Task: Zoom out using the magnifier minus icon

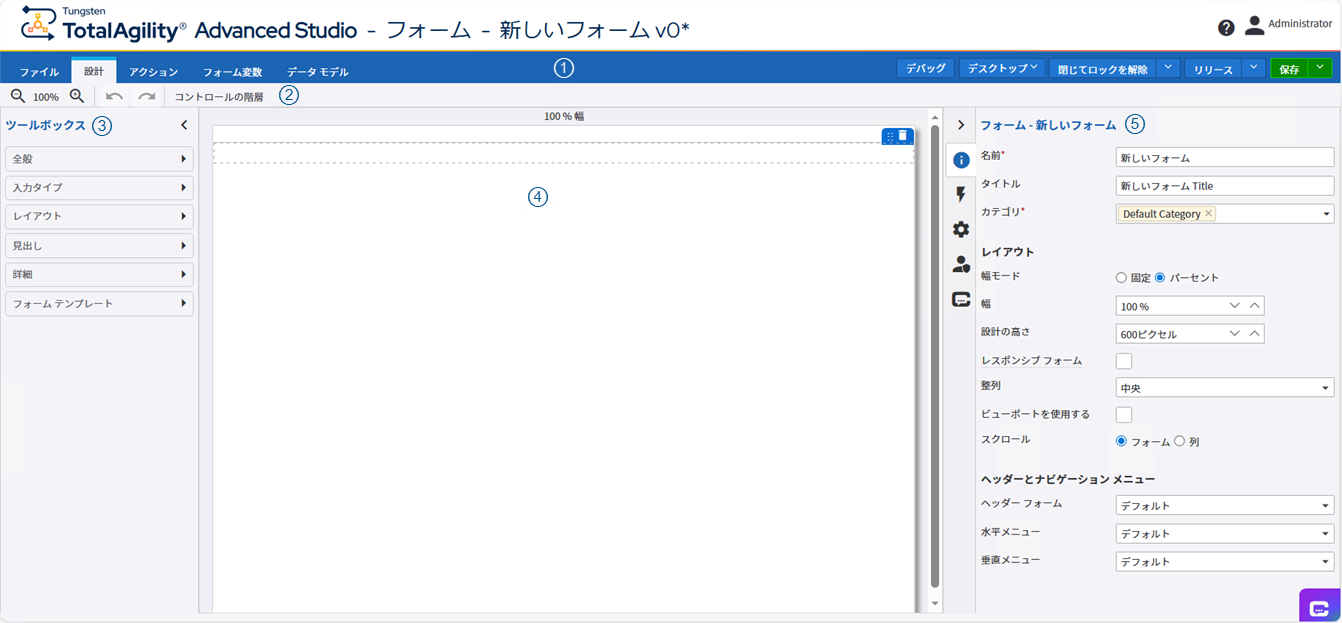Action: 18,96
